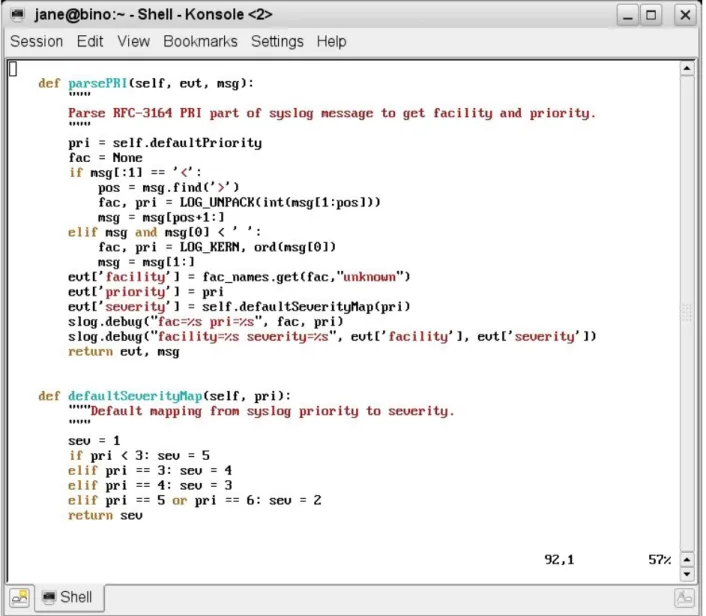706x616 pixels.
Task: Click the cursor position indicator 92,1
Action: click(559, 560)
